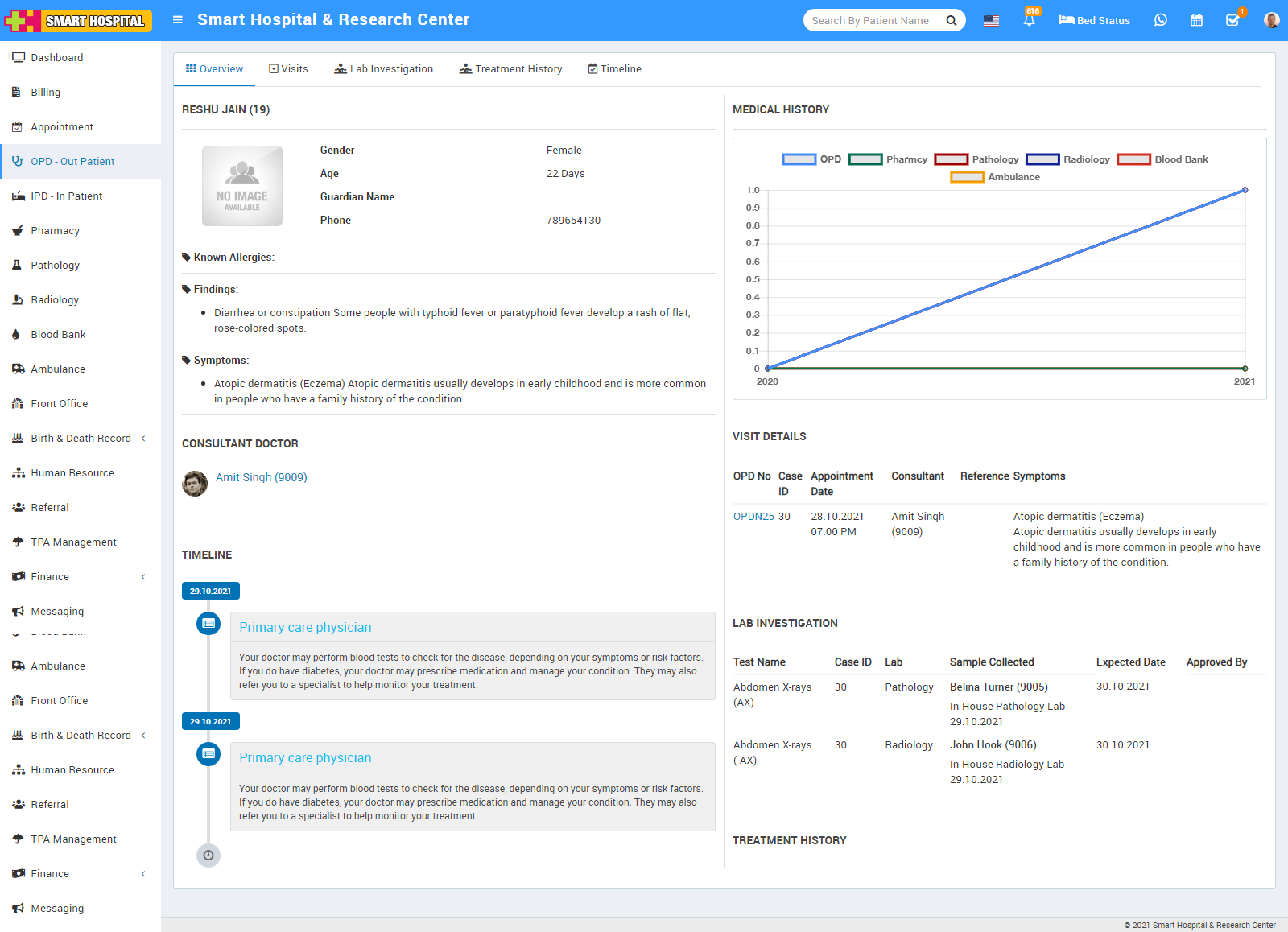Open the task list icon showing badge 1

1232,20
